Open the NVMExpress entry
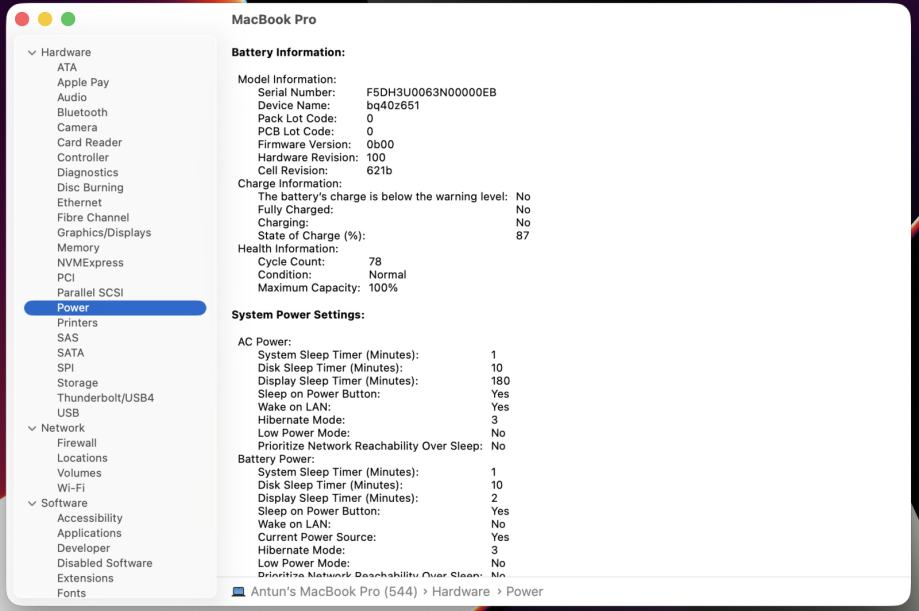 90,263
